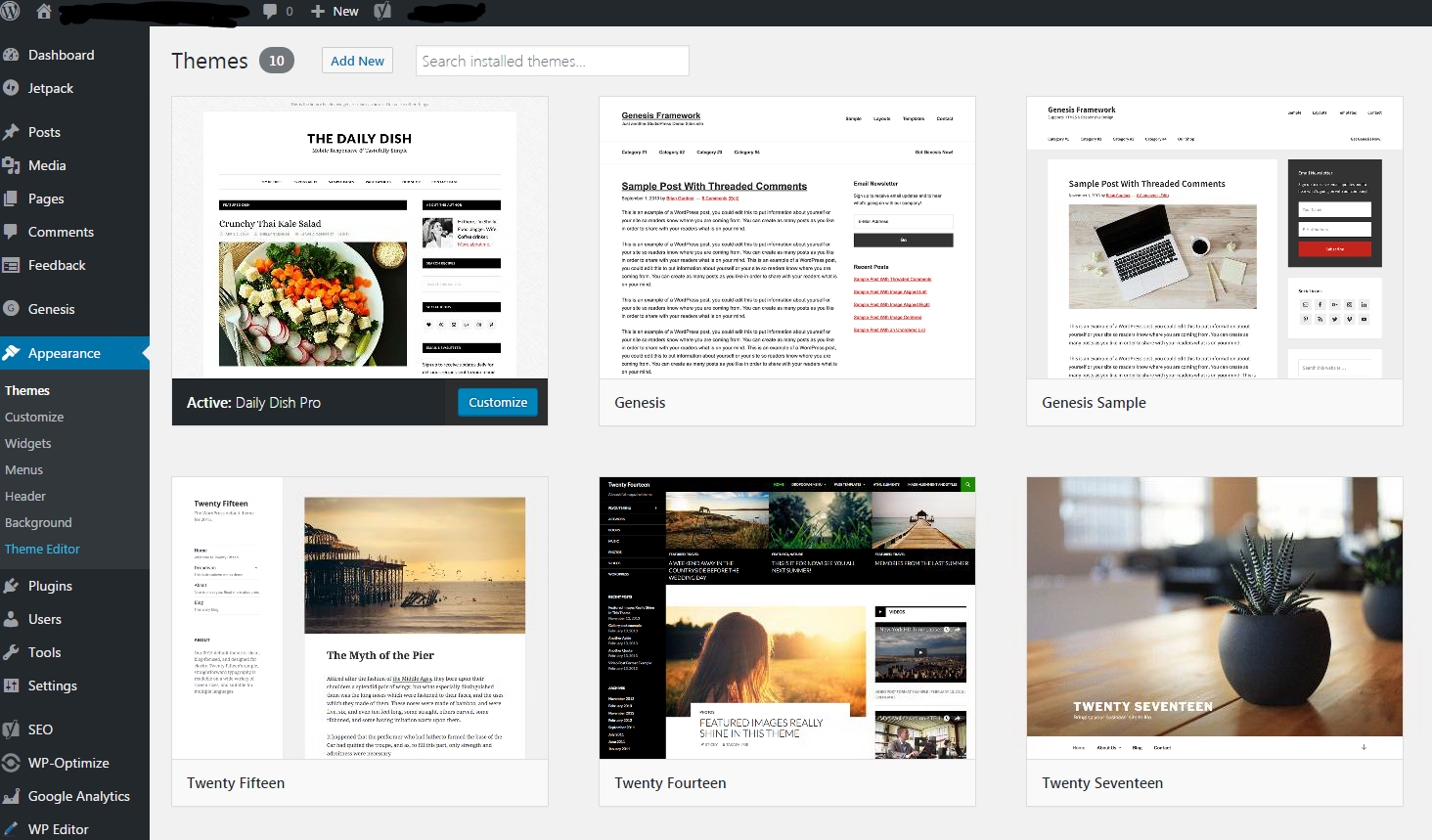Open the Header submenu item
The height and width of the screenshot is (840, 1432).
tap(25, 496)
